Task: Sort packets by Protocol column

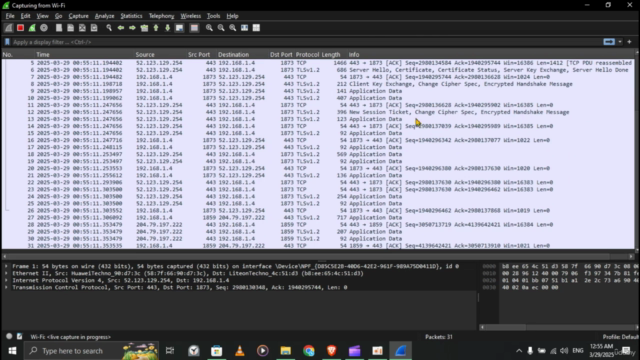Action: tap(307, 54)
